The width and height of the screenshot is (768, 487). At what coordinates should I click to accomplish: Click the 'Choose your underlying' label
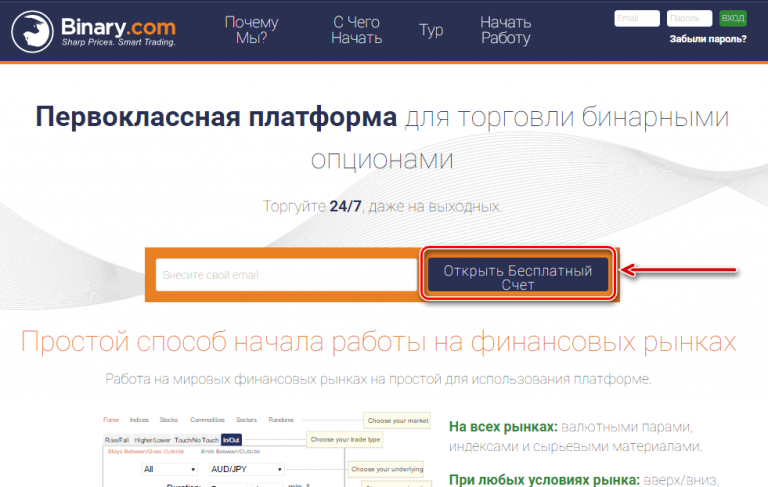tap(386, 469)
